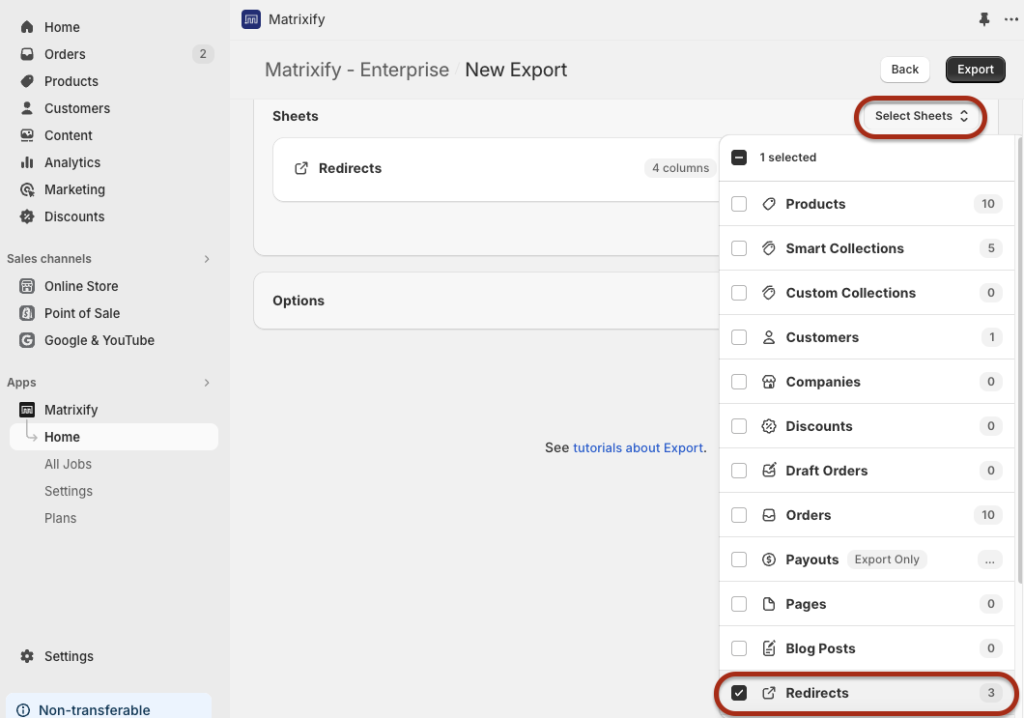
Task: Click the Export button
Action: (975, 69)
